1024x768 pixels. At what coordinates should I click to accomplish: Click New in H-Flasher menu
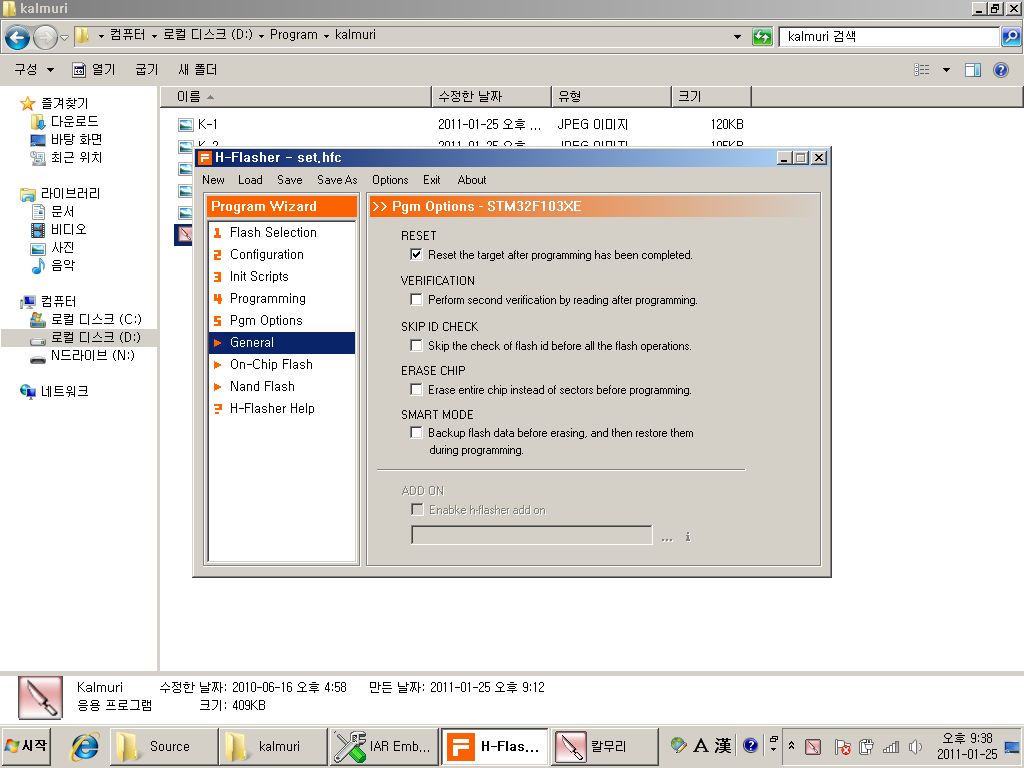pos(213,180)
